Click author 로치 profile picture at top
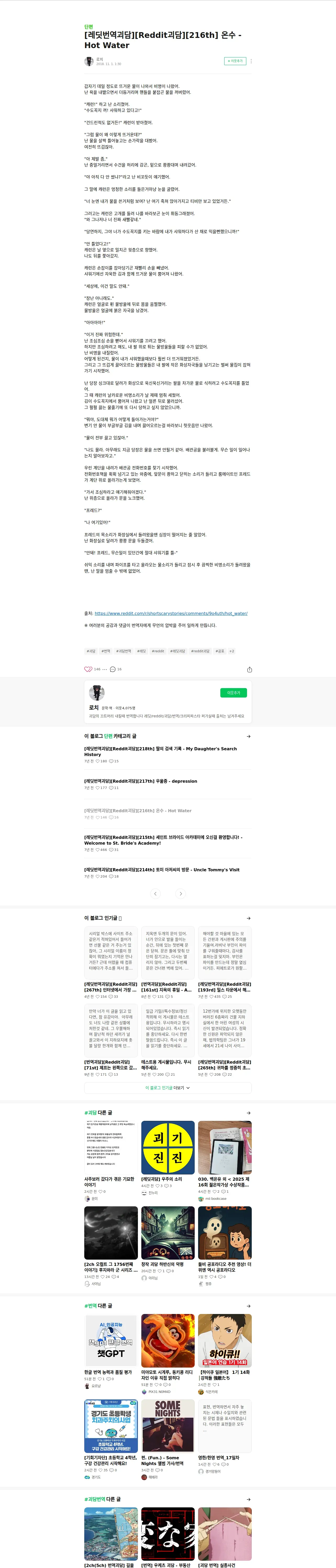 pos(89,61)
